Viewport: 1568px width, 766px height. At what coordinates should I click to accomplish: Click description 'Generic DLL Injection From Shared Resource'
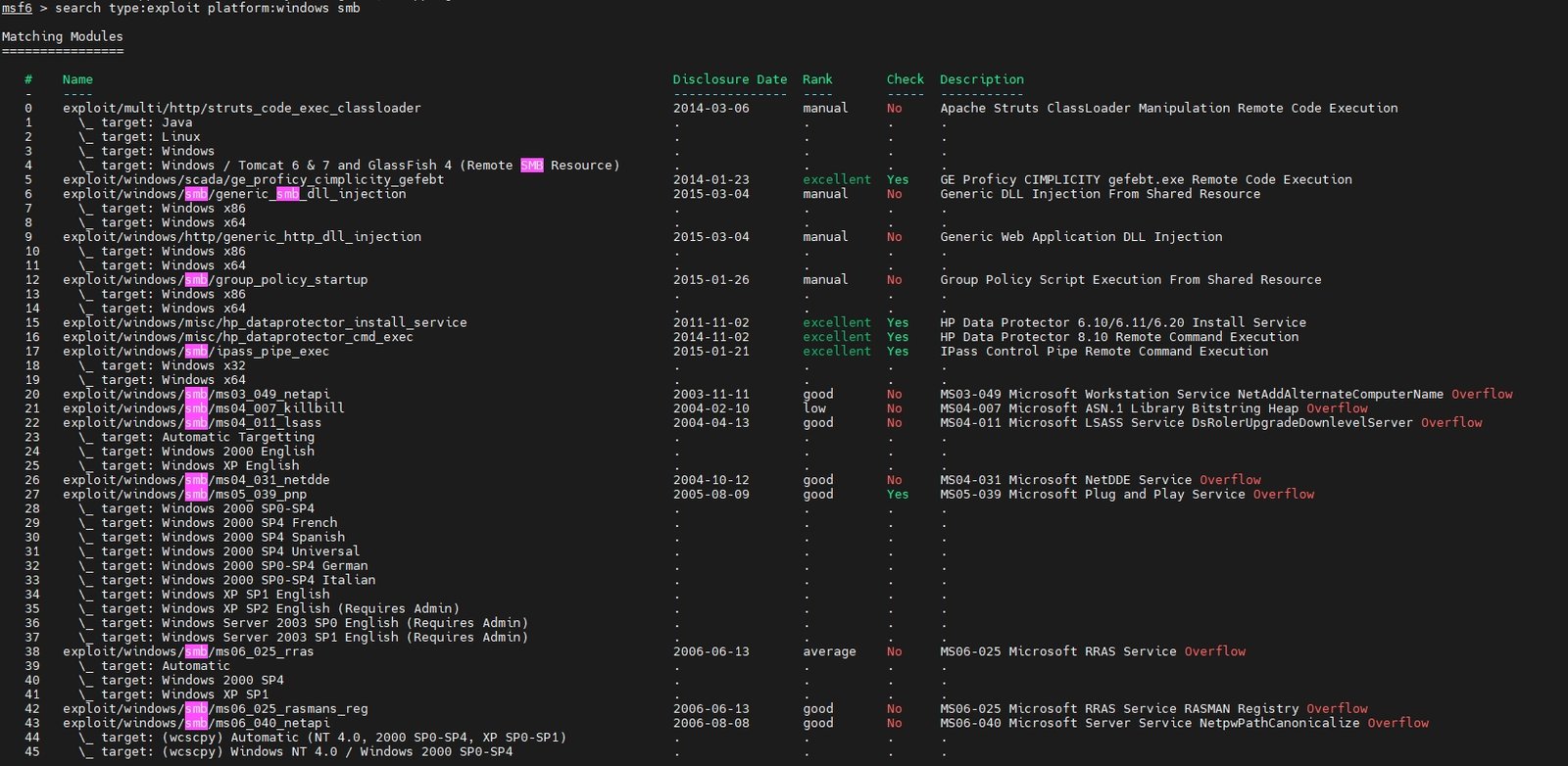[x=1101, y=194]
